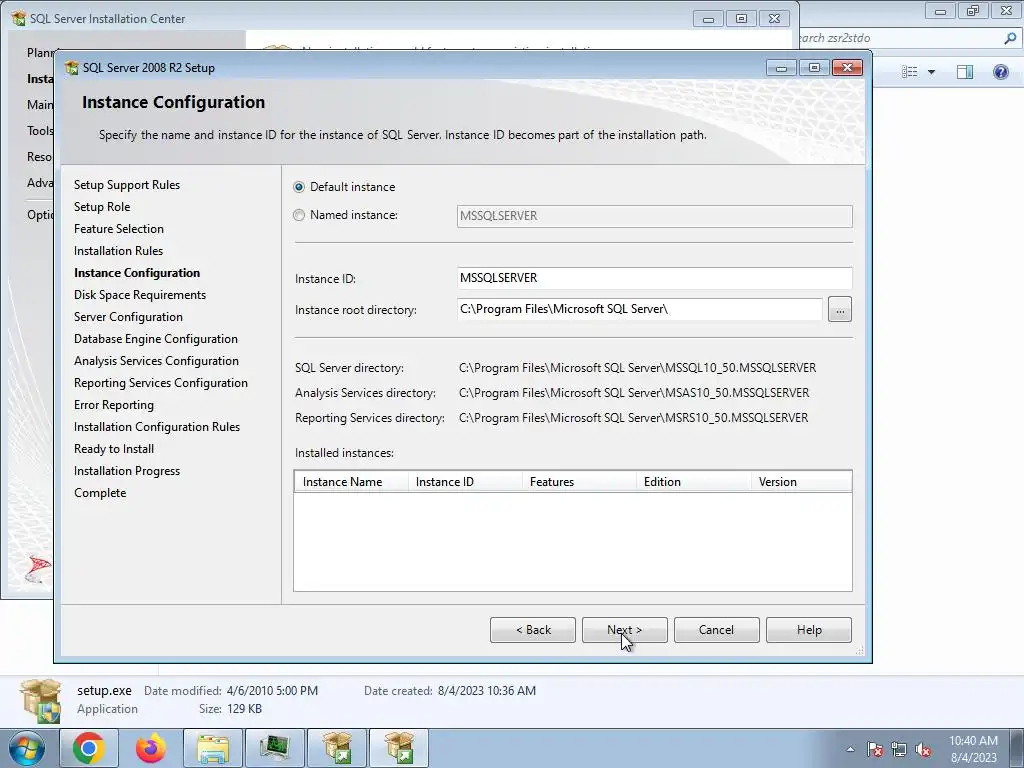
Task: Click the SQL Server Setup title bar icon
Action: coord(71,68)
